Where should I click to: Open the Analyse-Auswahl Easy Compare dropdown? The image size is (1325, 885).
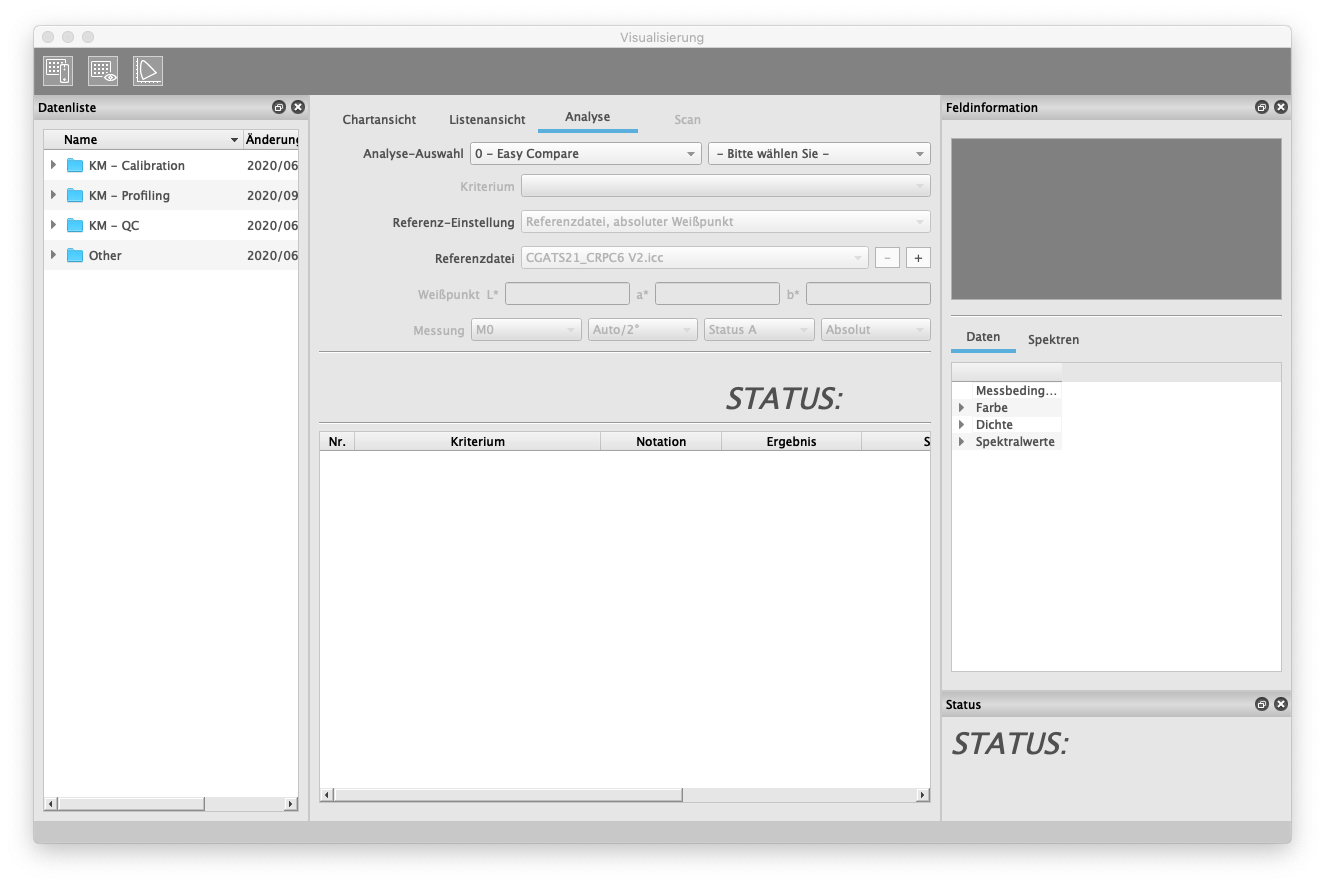tap(585, 154)
